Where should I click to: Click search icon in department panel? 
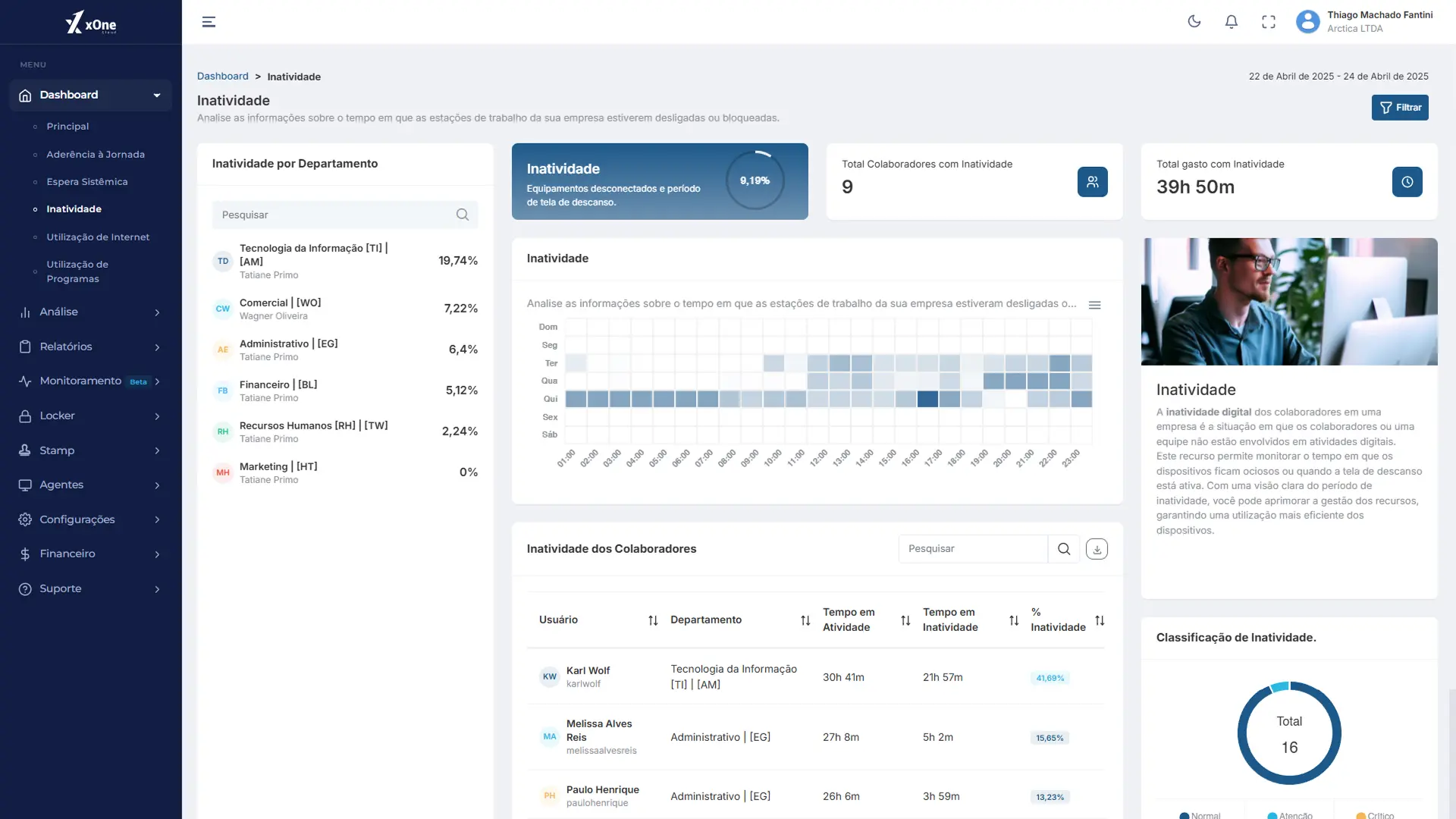coord(463,215)
